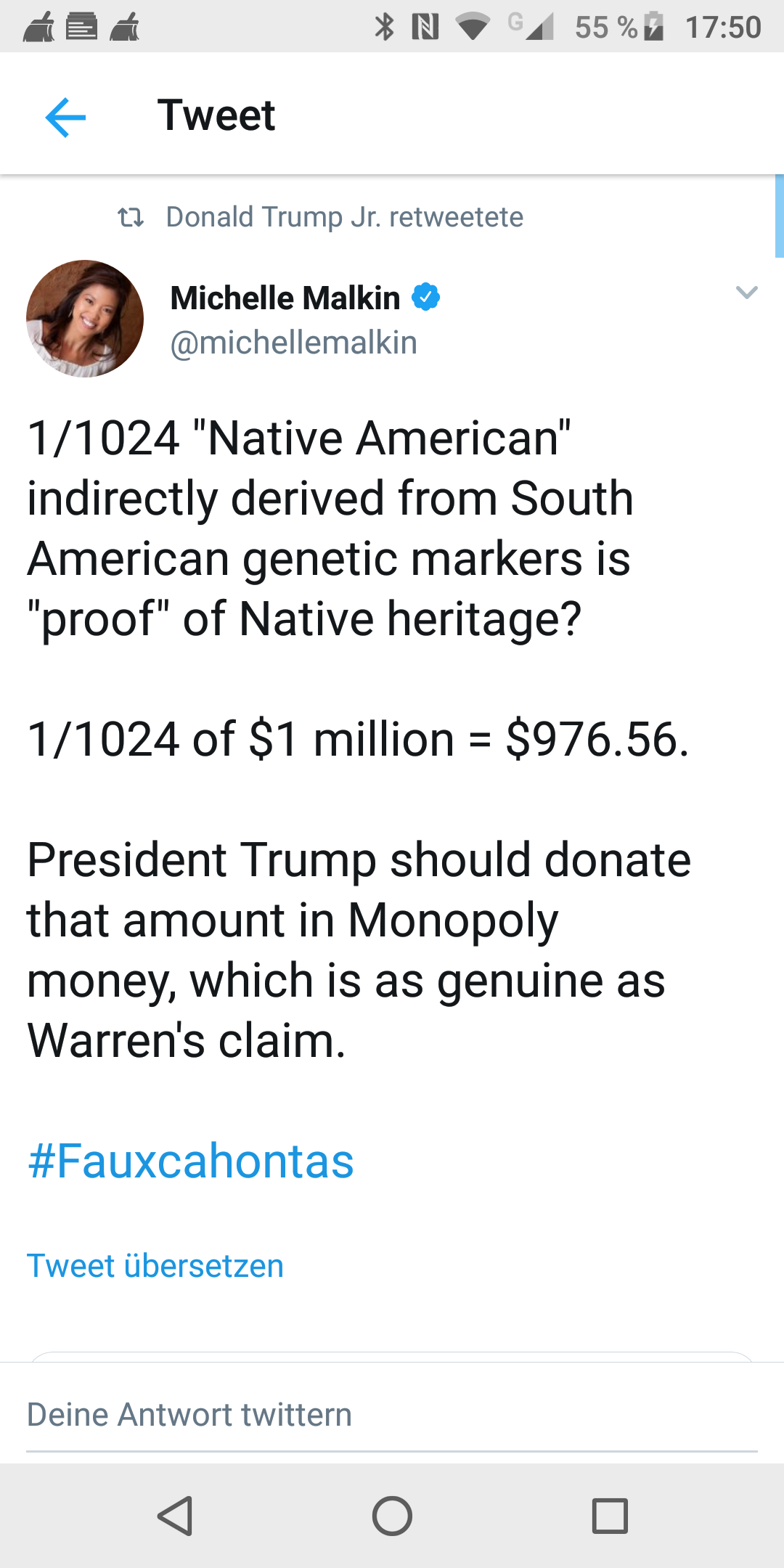Tap the Bluetooth status bar icon
Viewport: 784px width, 1568px height.
(384, 27)
